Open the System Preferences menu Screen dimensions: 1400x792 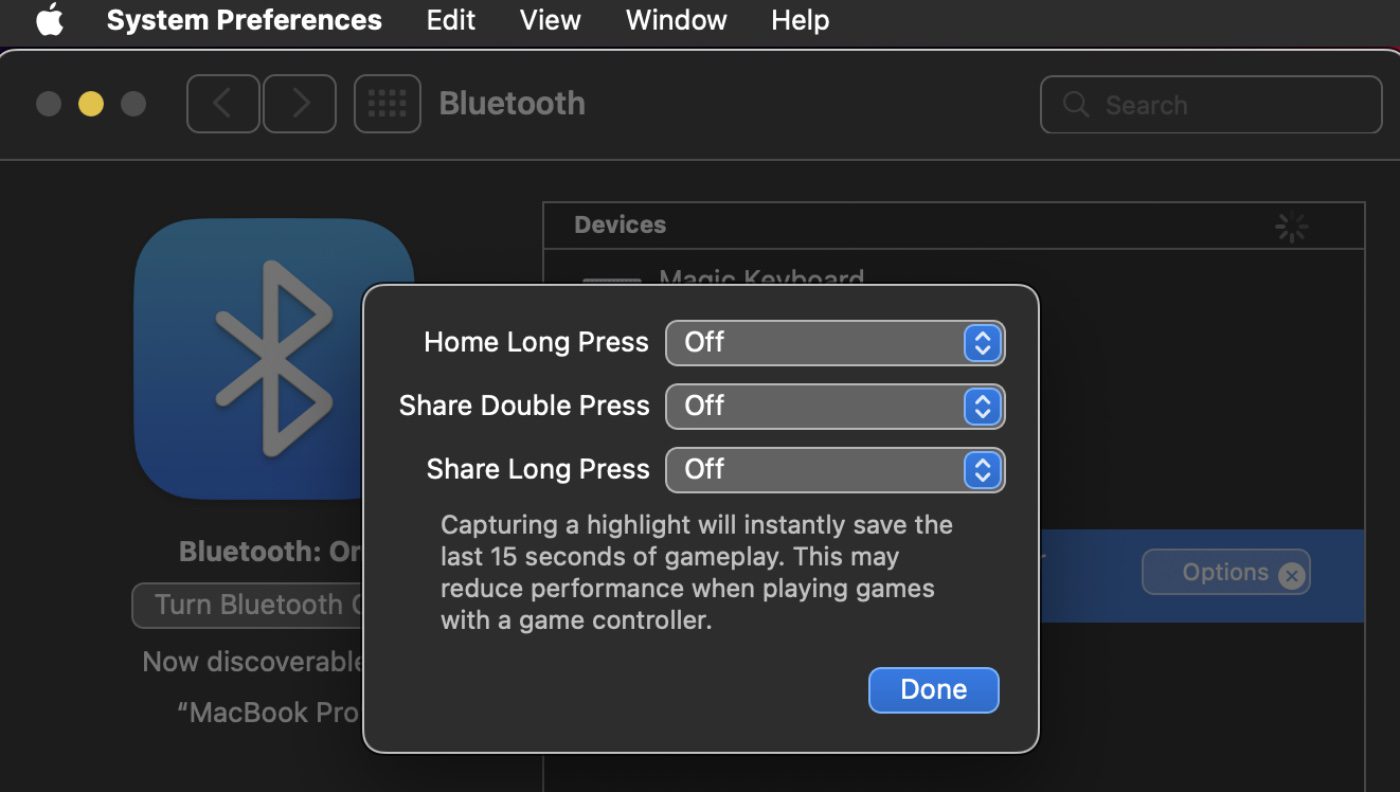click(x=244, y=20)
